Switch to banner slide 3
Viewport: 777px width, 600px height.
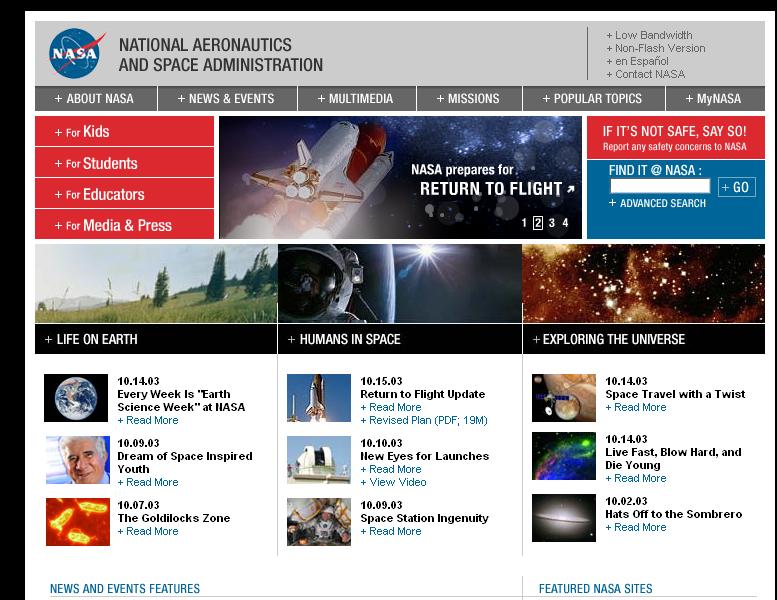pos(552,223)
